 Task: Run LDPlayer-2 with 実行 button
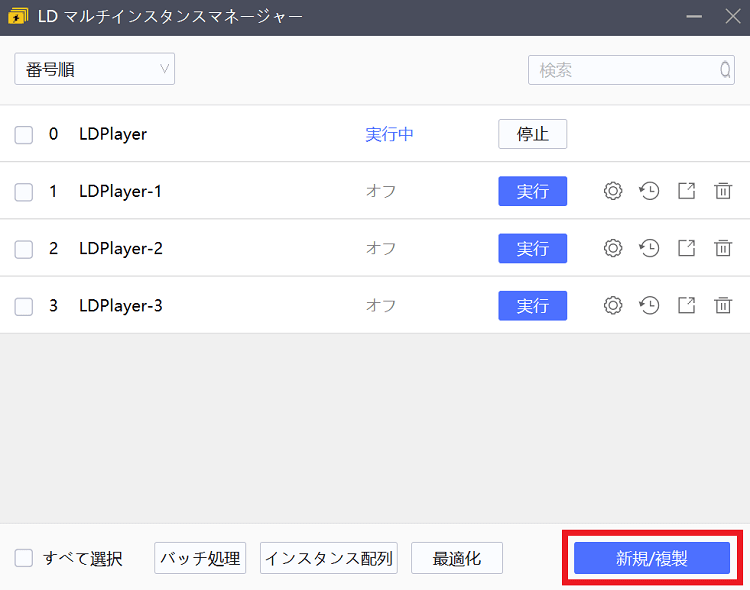(x=532, y=248)
